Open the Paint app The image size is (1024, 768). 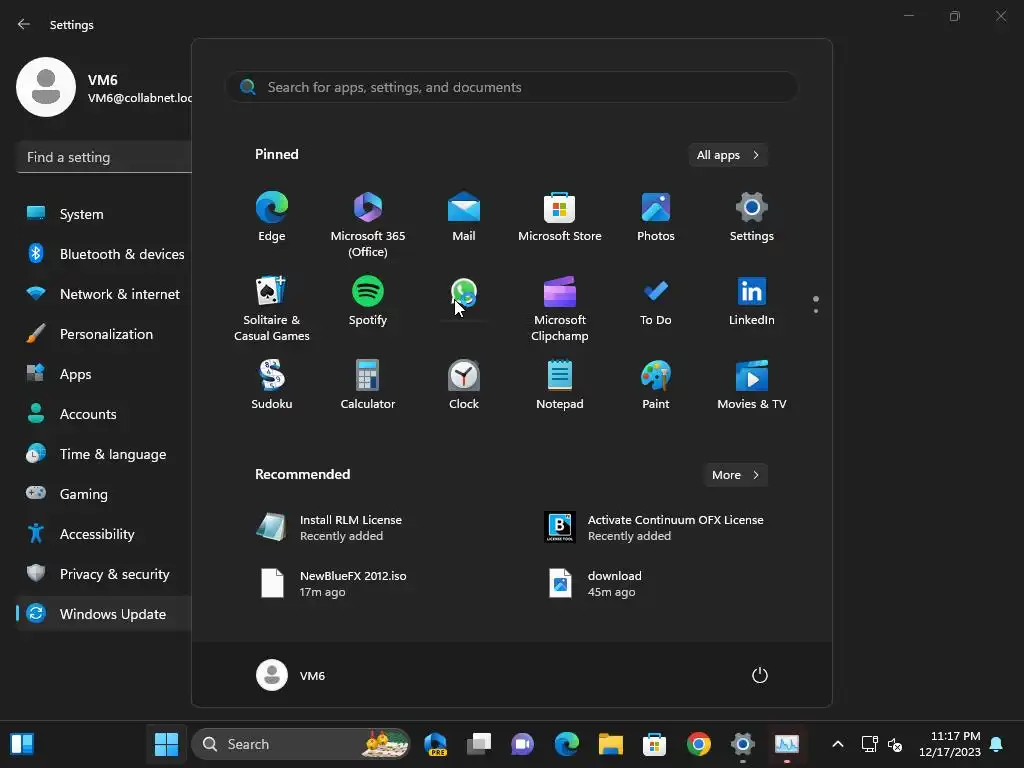656,385
